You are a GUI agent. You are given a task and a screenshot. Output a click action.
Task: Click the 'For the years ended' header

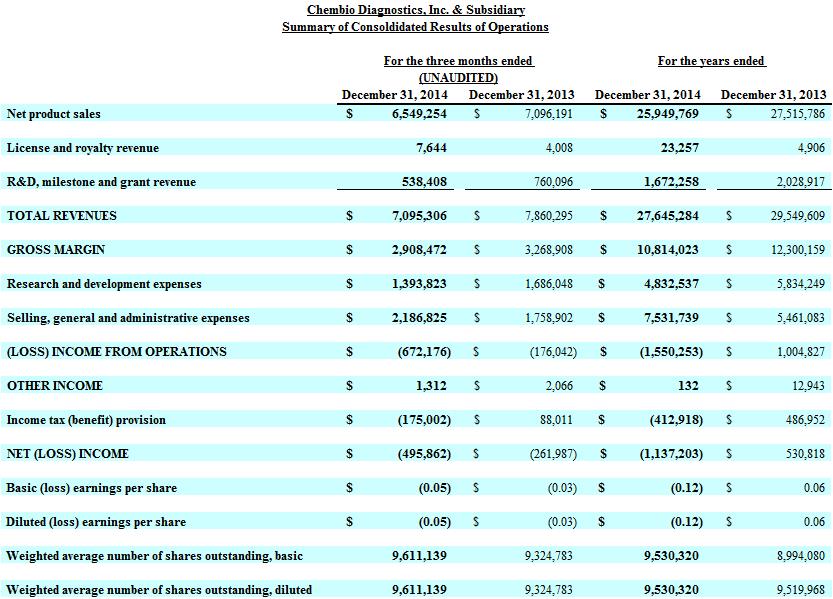point(711,61)
